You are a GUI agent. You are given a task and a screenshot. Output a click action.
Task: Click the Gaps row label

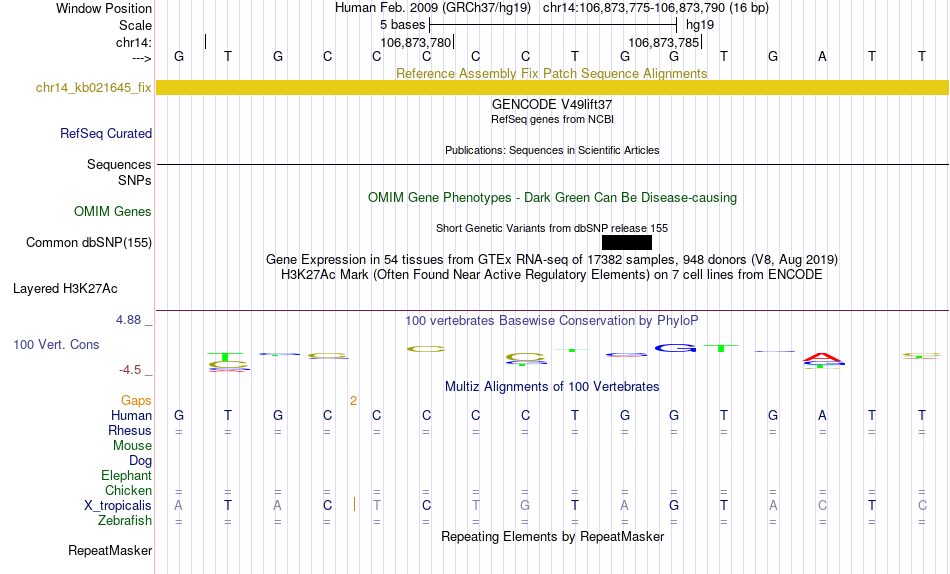coord(136,400)
